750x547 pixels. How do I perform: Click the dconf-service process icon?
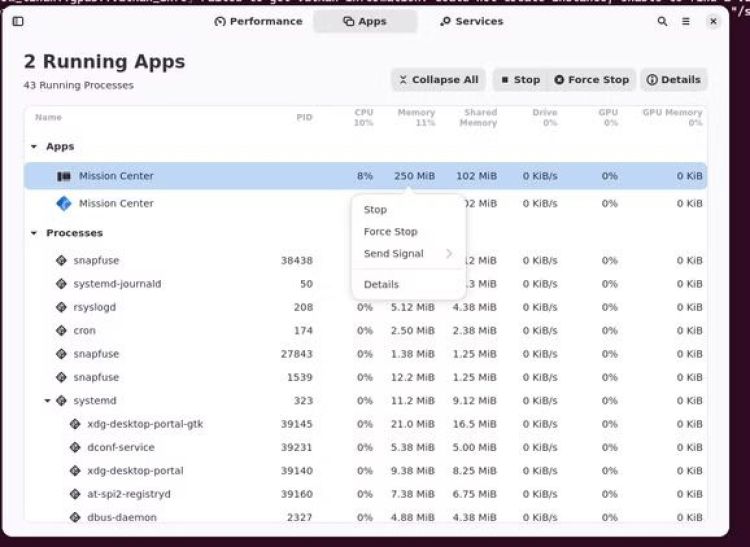pyautogui.click(x=75, y=447)
